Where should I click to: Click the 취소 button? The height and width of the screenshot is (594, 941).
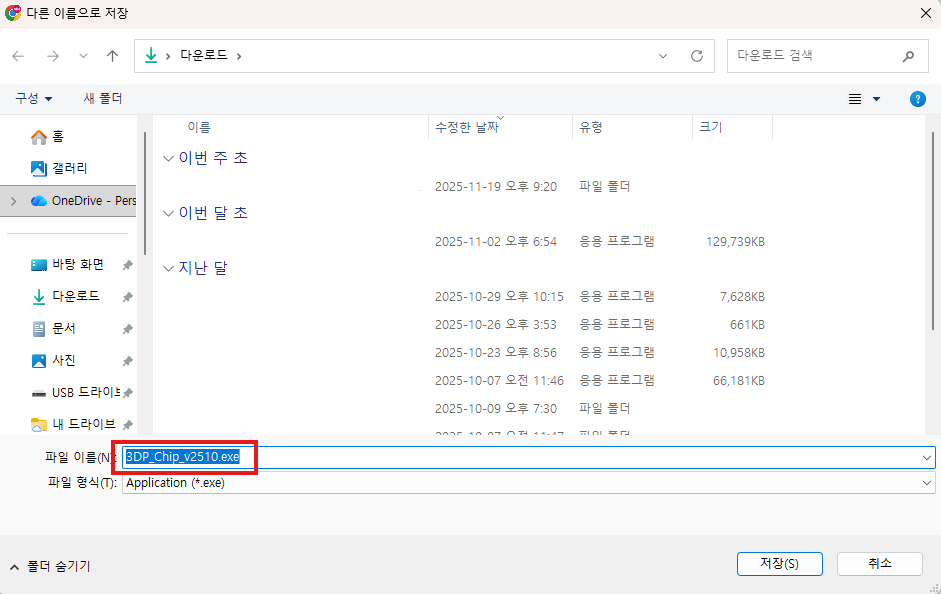pyautogui.click(x=880, y=564)
